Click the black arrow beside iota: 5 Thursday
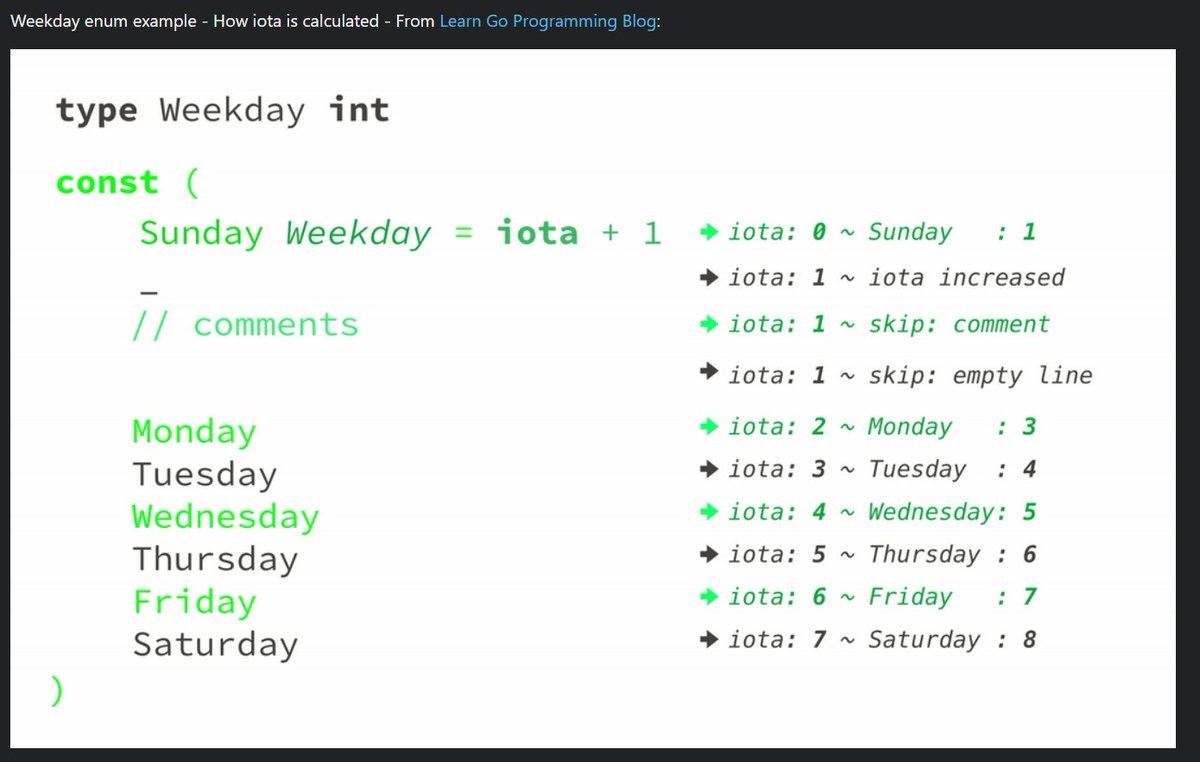The width and height of the screenshot is (1200, 762). 710,554
